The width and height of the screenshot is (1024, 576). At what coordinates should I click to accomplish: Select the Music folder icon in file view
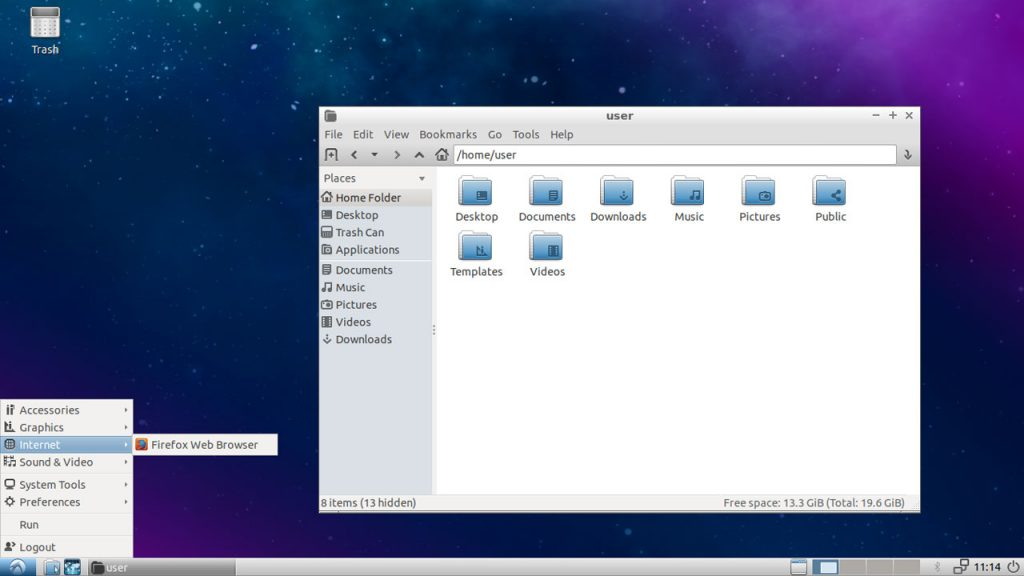688,191
